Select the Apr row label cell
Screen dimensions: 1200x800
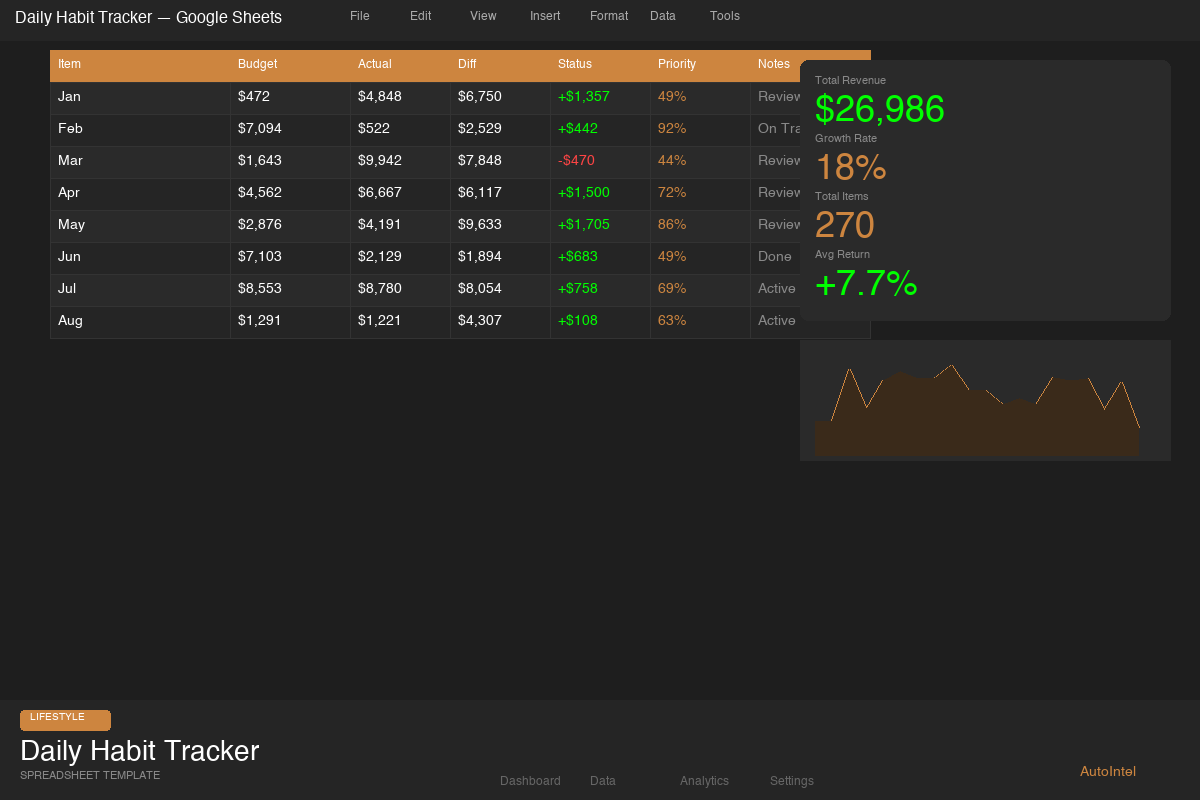pos(140,194)
